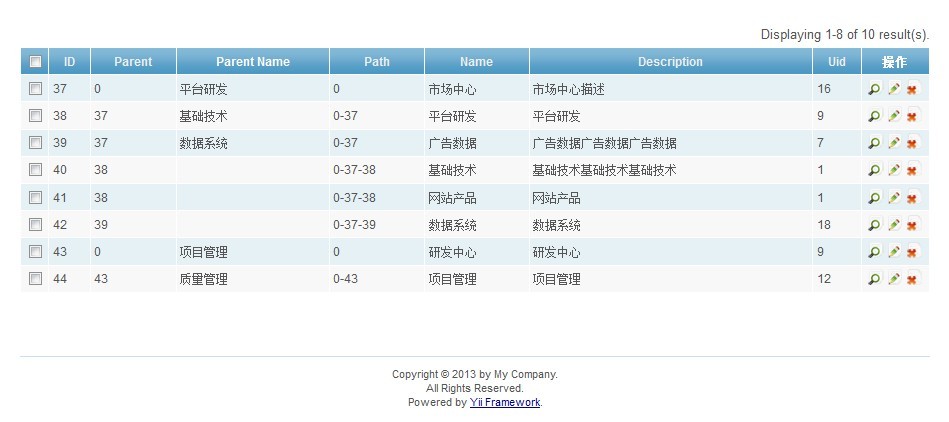Select checkbox for row ID 40
949x422 pixels.
click(x=35, y=170)
